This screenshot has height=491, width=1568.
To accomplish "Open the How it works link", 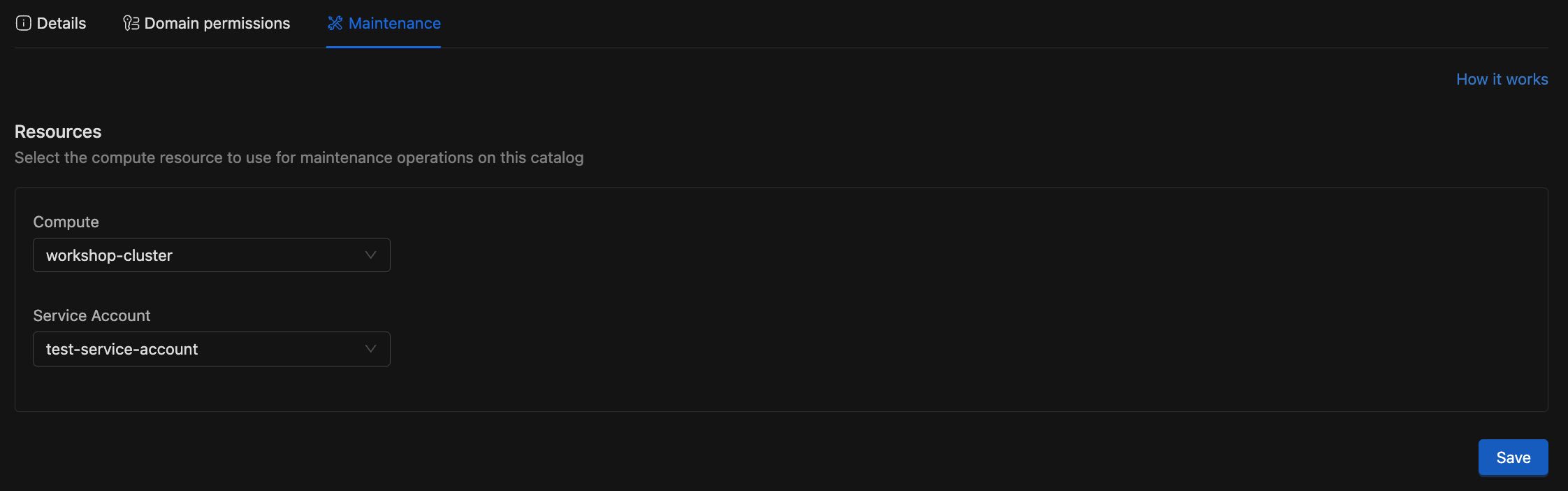I will click(x=1502, y=79).
